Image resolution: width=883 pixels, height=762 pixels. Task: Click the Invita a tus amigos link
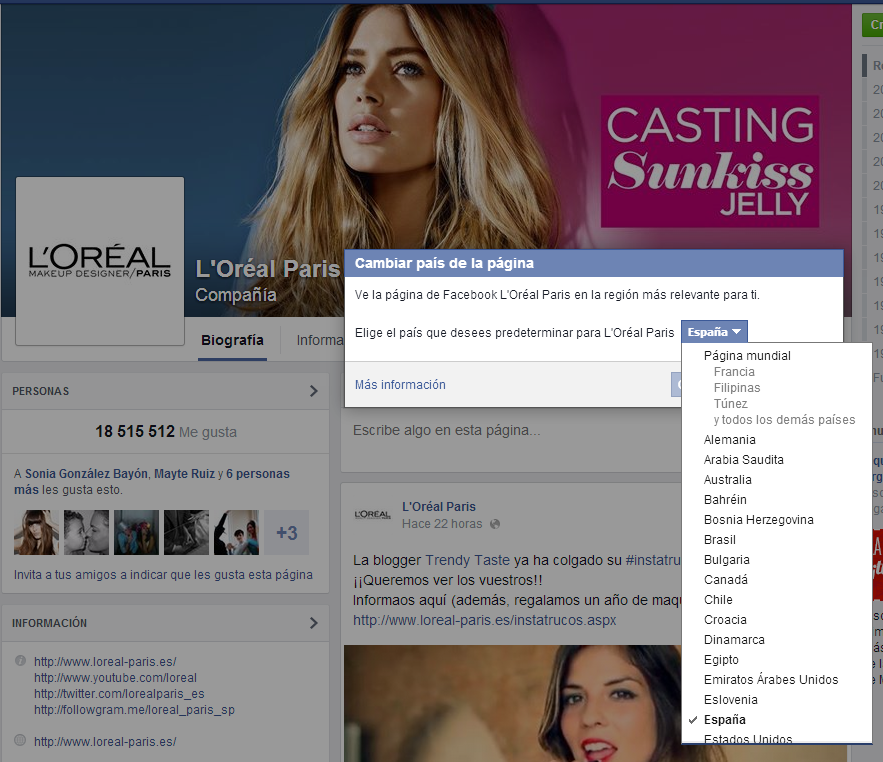coord(163,575)
